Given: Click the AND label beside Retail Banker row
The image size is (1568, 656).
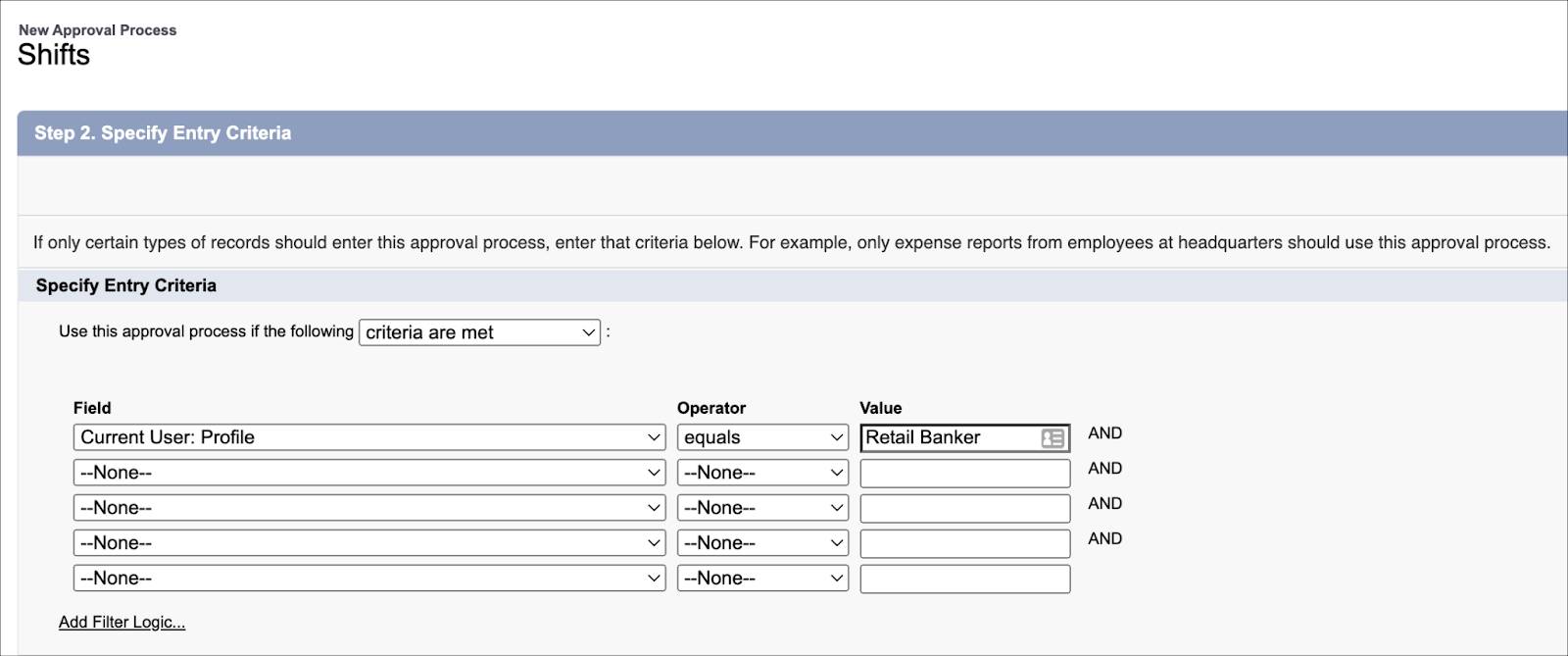Looking at the screenshot, I should click(1105, 433).
